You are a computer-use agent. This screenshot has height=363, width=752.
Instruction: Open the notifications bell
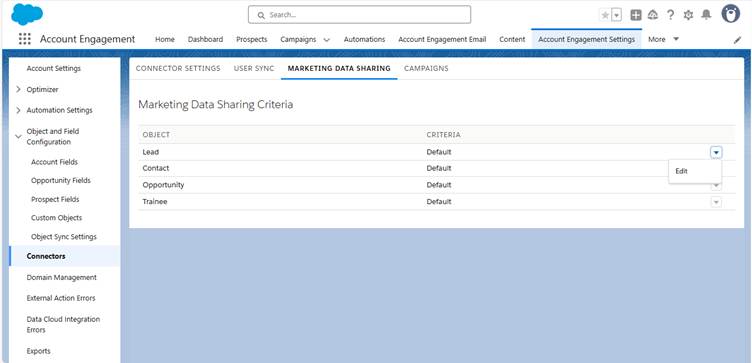click(x=706, y=15)
